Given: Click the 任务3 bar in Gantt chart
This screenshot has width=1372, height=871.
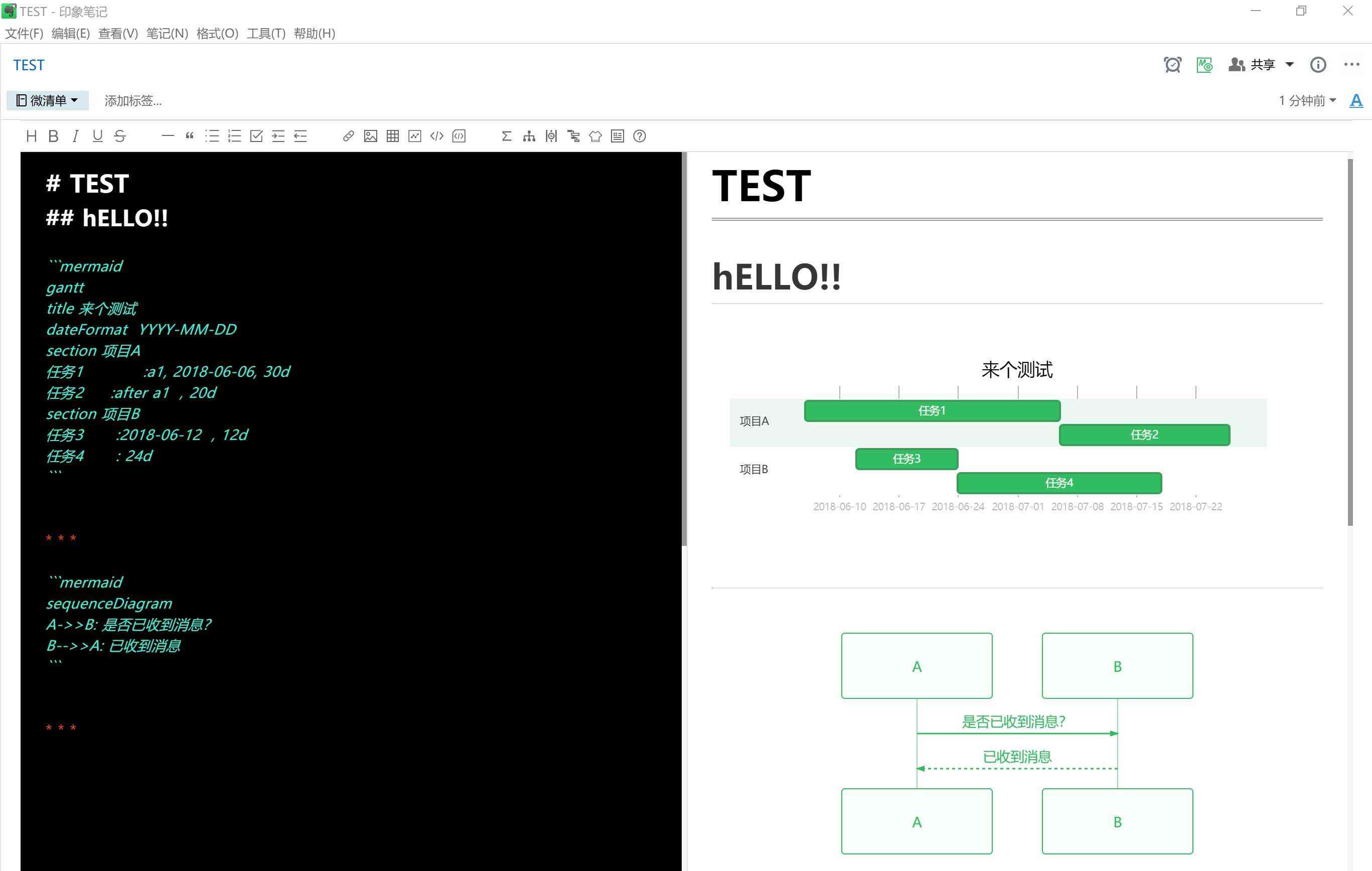Looking at the screenshot, I should click(x=906, y=459).
